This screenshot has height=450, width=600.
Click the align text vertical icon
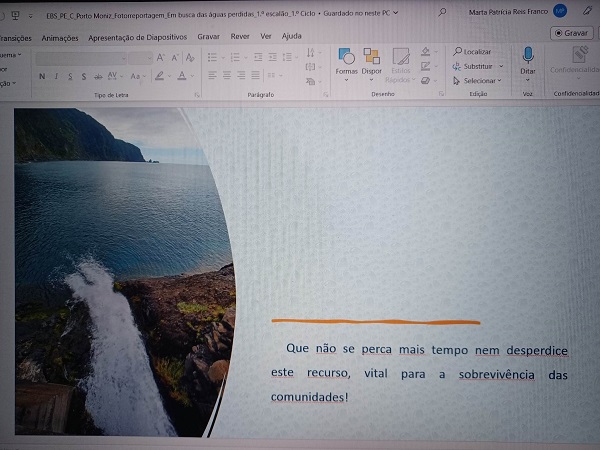pyautogui.click(x=310, y=67)
